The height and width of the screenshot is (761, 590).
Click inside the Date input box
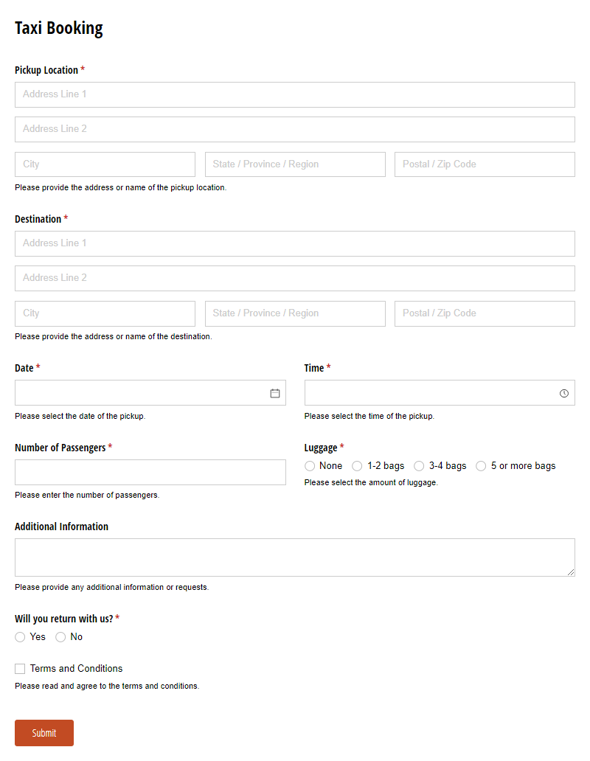click(150, 393)
